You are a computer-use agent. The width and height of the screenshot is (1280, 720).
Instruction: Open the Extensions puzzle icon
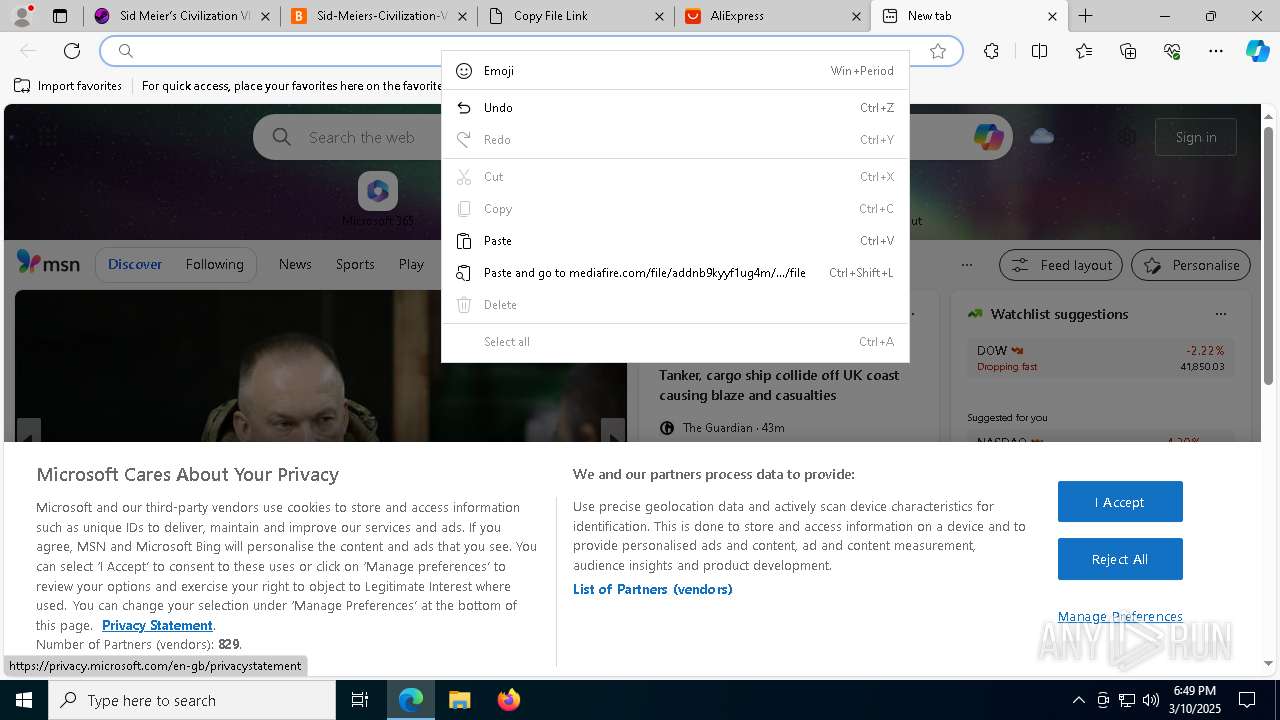[991, 51]
